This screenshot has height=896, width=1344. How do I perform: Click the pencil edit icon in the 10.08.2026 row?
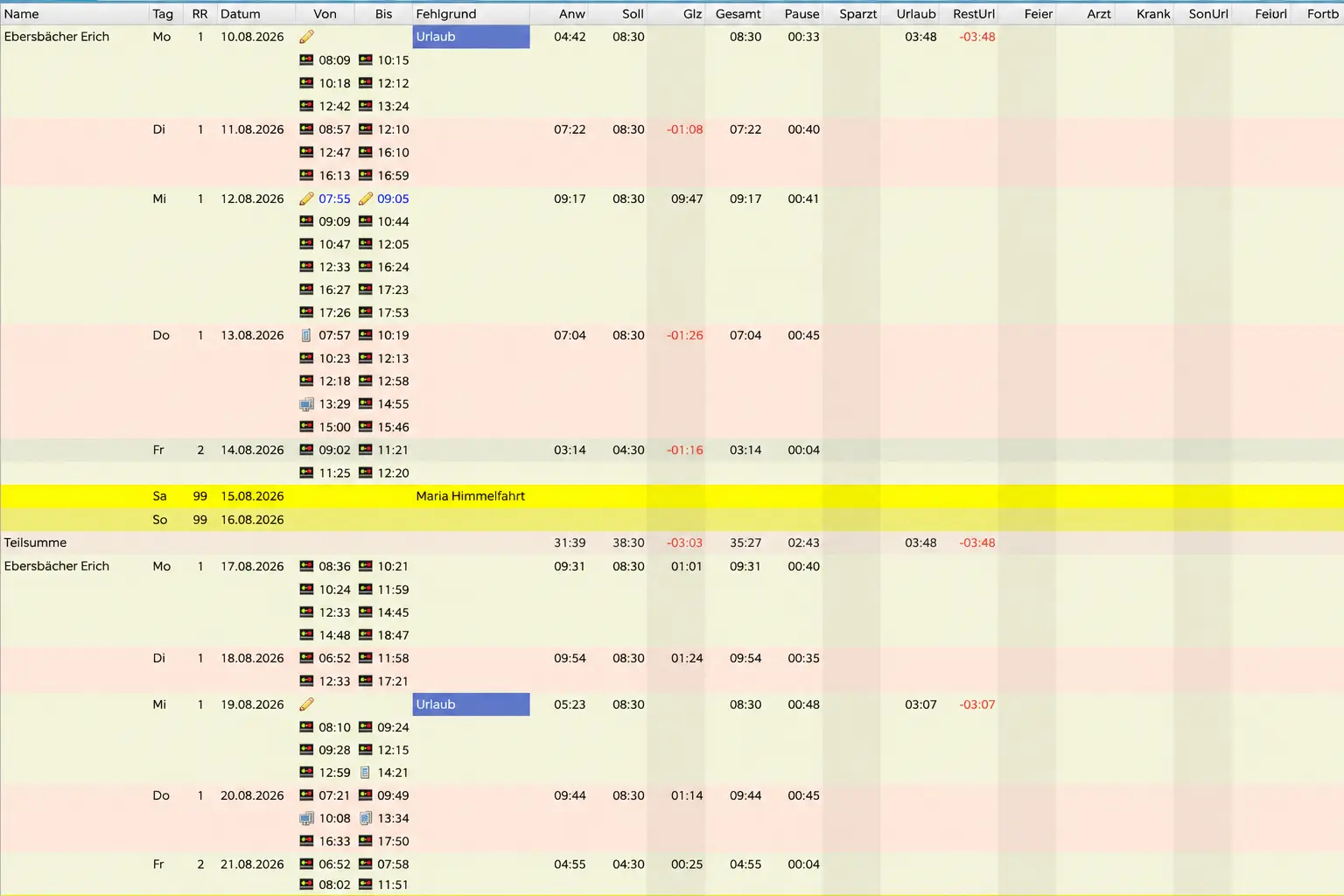coord(306,37)
